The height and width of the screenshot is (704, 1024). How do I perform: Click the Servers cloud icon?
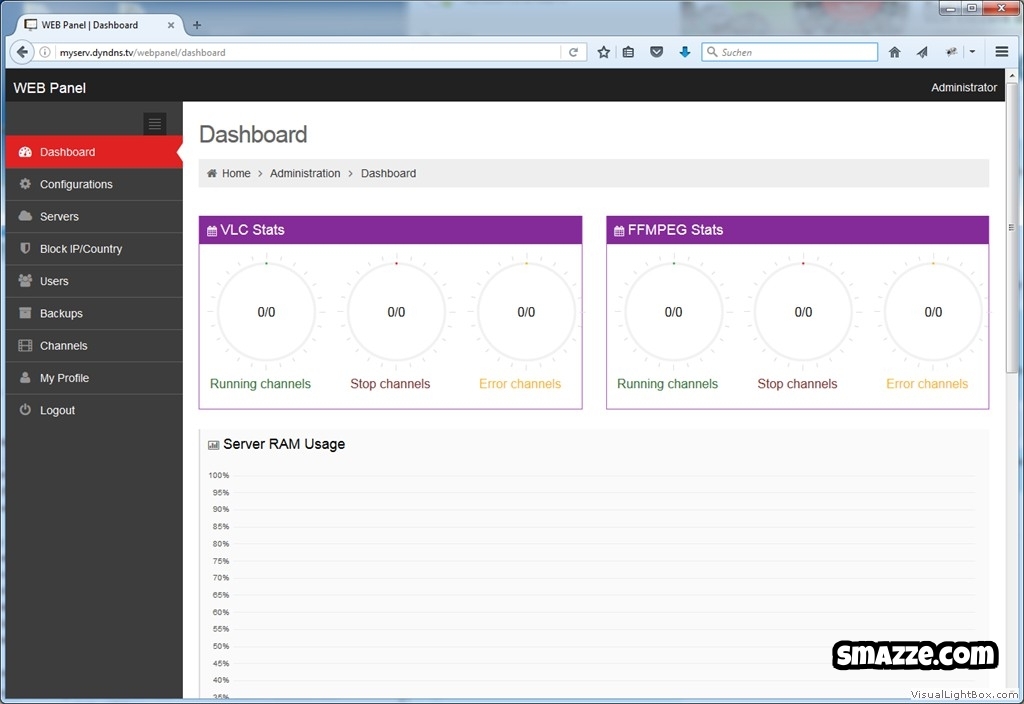25,216
